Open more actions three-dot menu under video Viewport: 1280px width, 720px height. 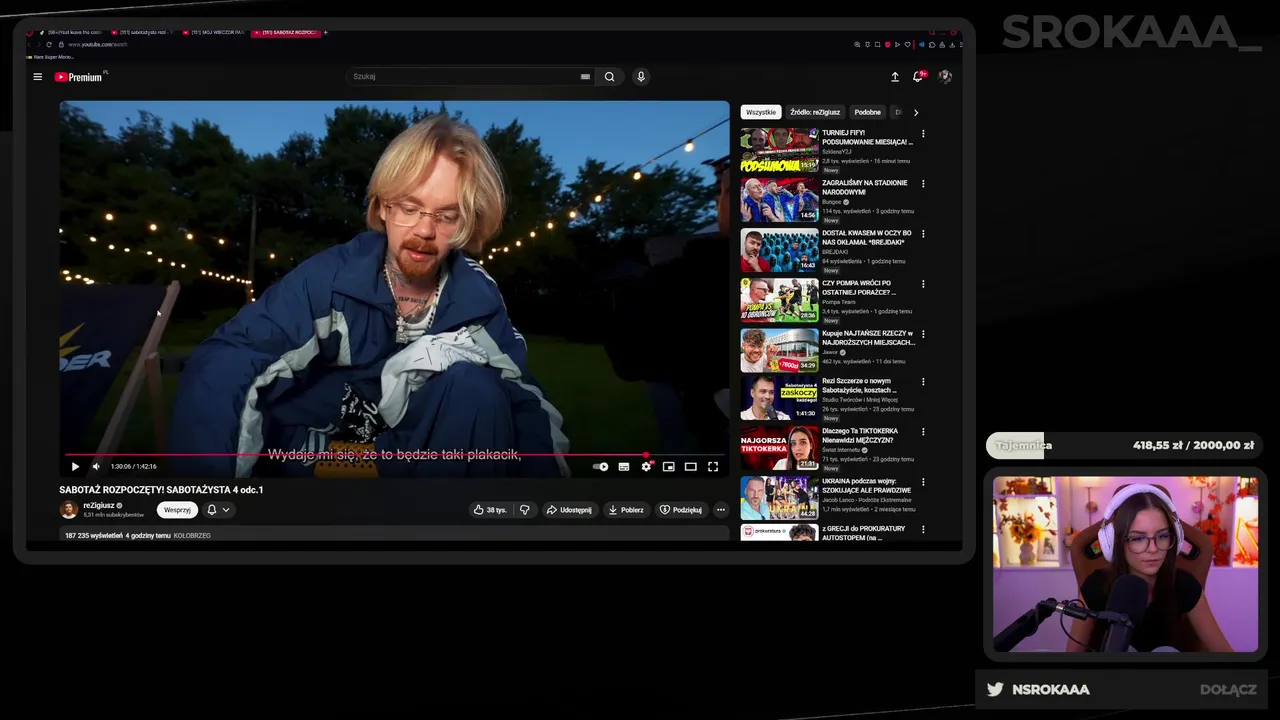point(720,510)
